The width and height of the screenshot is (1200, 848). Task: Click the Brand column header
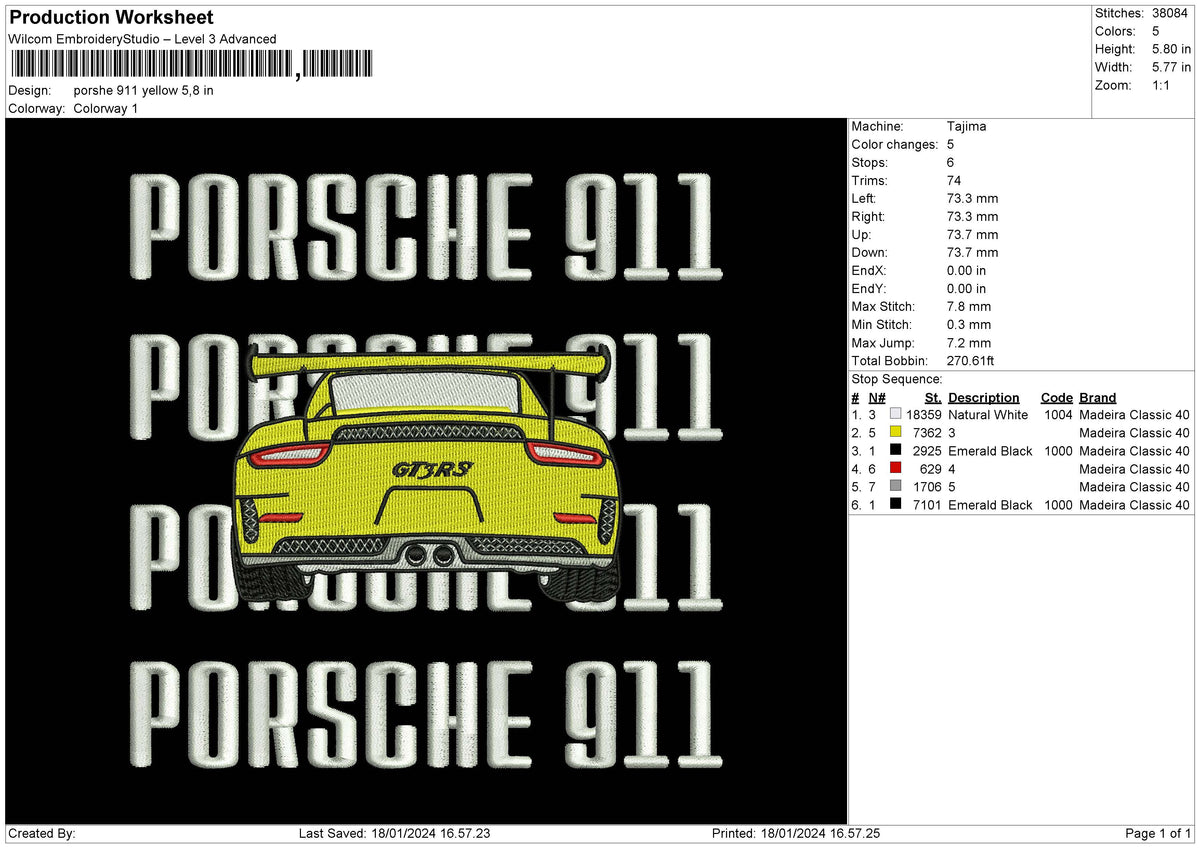(1098, 398)
